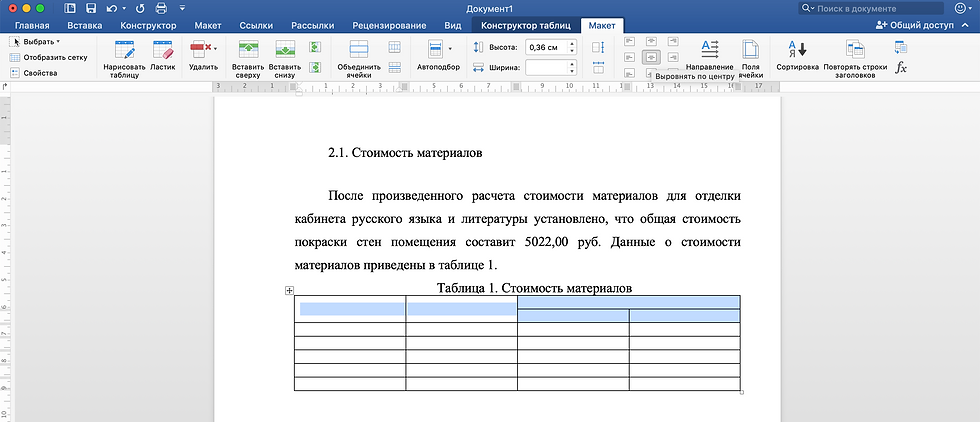Click the formula fx icon
This screenshot has height=422, width=980.
901,67
